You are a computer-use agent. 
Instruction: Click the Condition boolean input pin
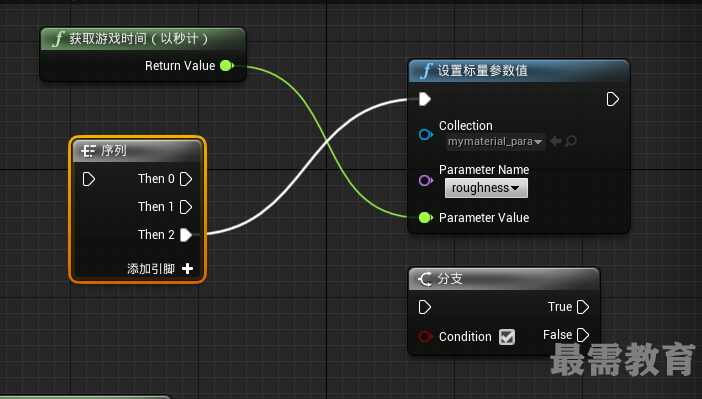pos(426,336)
